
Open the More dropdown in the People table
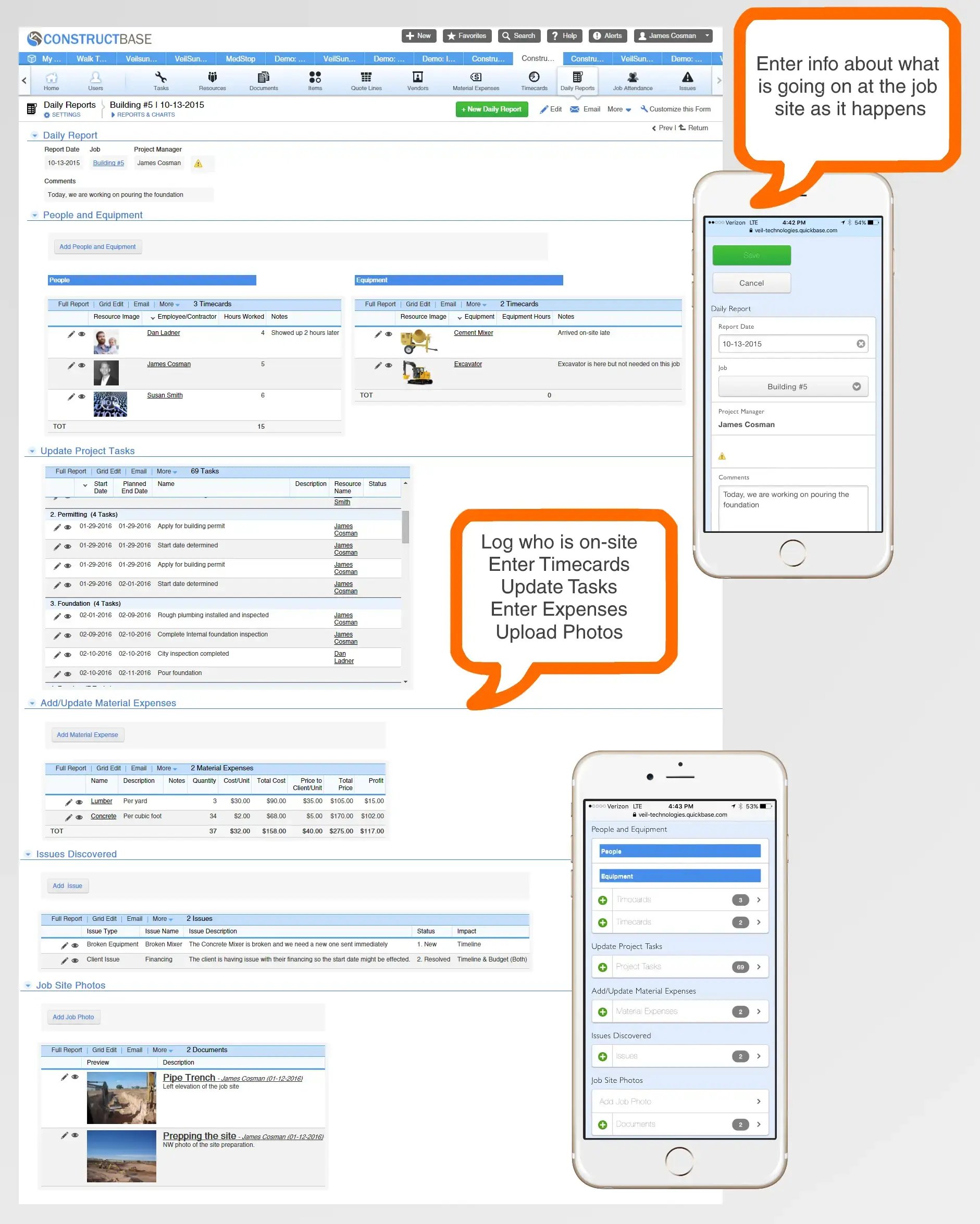167,304
